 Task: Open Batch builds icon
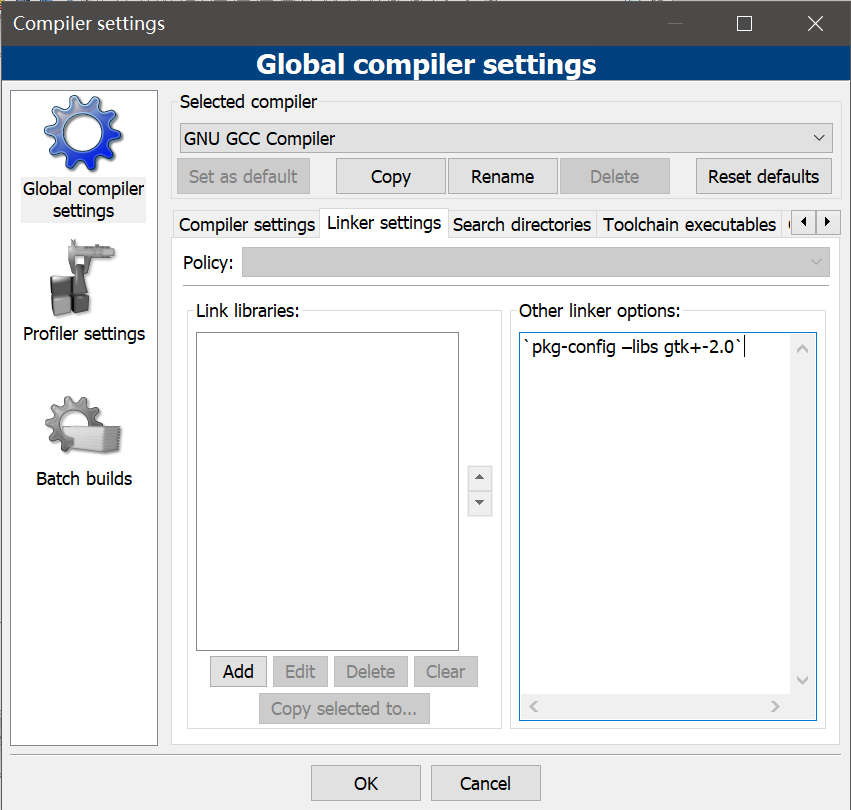tap(83, 426)
